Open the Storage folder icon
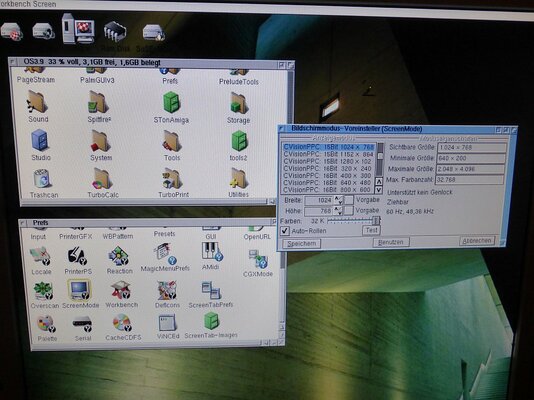Viewport: 534px width, 400px height. 239,103
